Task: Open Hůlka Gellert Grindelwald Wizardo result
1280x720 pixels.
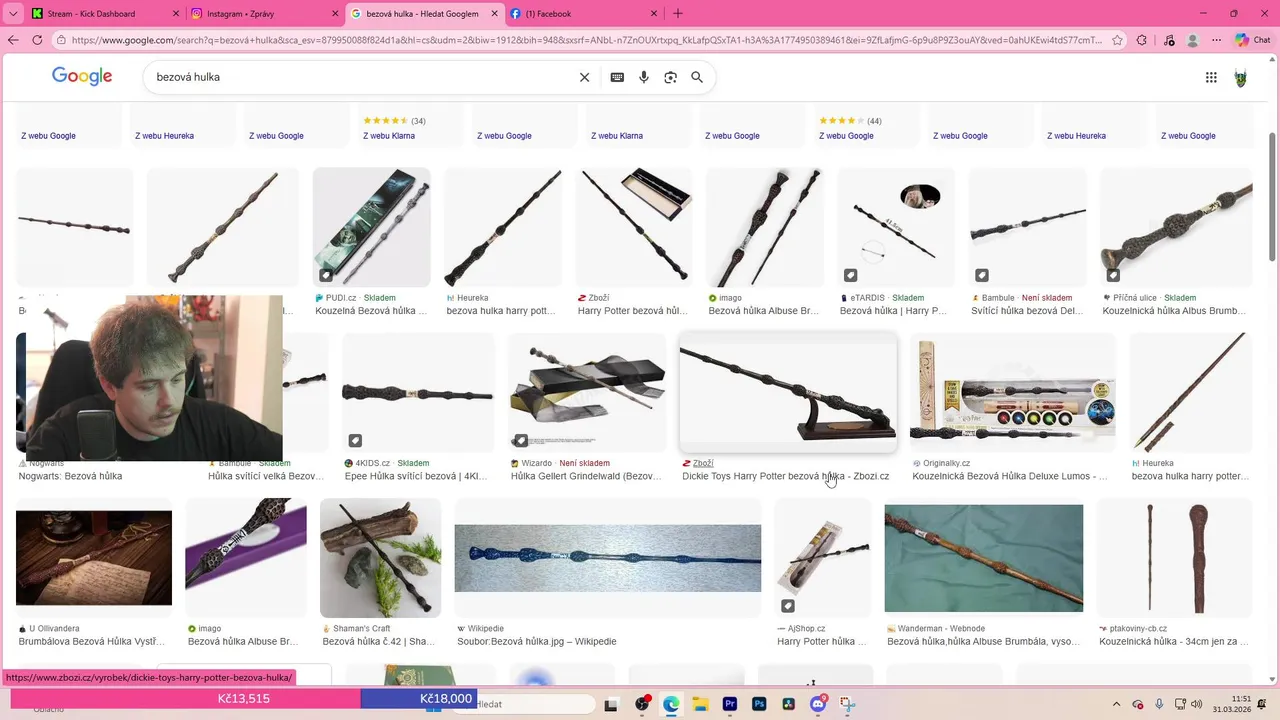Action: click(x=586, y=476)
